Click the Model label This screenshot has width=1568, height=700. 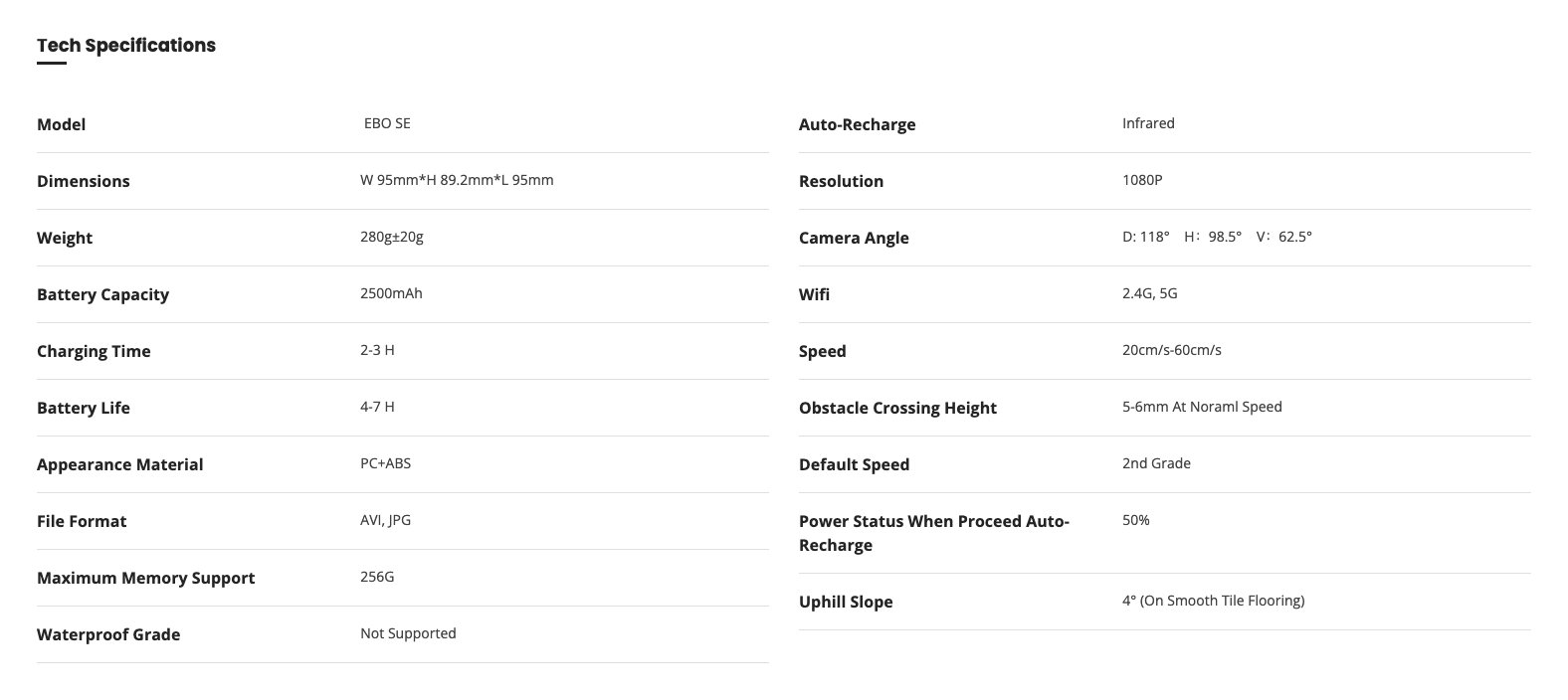point(62,124)
